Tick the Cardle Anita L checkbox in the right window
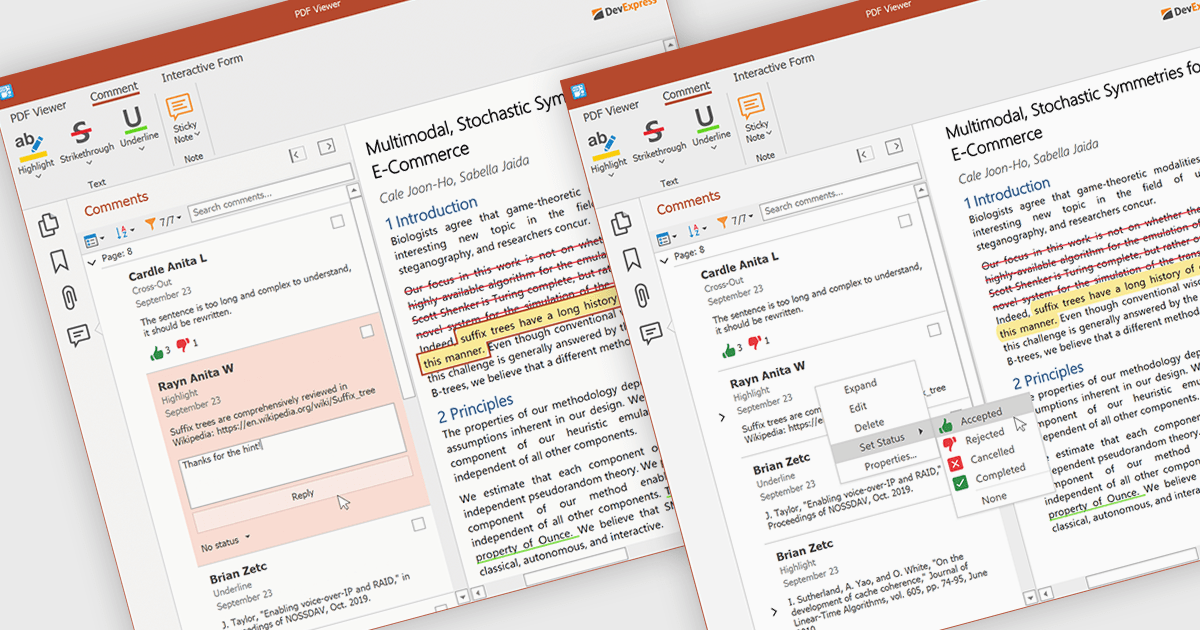 [x=905, y=221]
